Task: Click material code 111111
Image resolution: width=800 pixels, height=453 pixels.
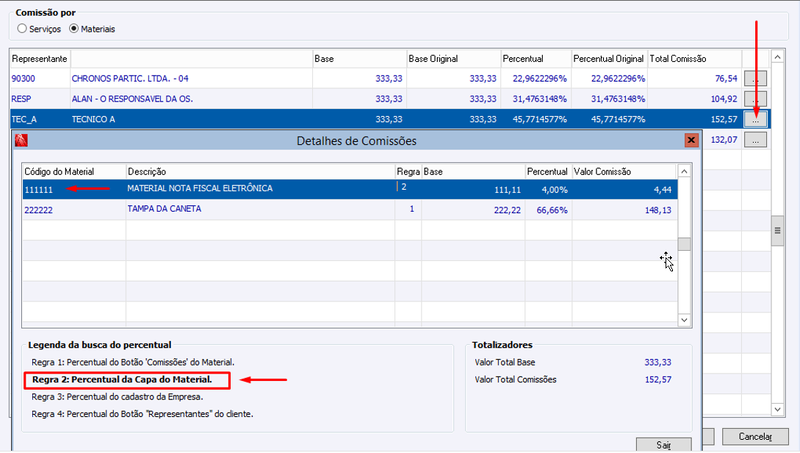Action: pyautogui.click(x=38, y=190)
